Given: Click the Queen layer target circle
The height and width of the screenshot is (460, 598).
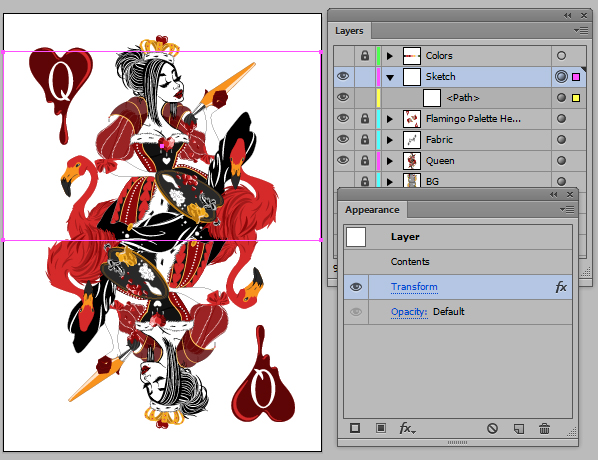Looking at the screenshot, I should [561, 161].
